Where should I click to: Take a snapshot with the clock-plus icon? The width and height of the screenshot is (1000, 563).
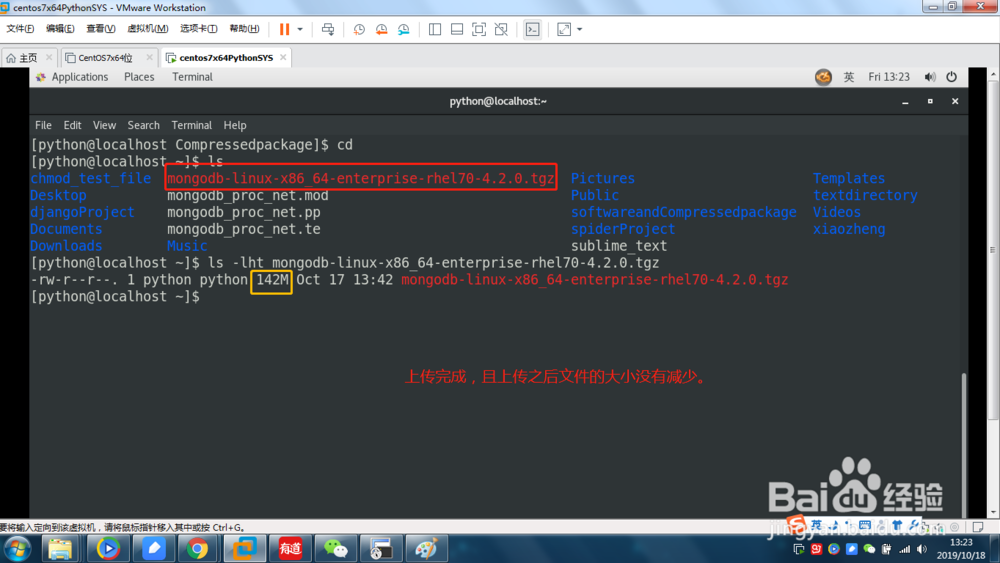pos(359,29)
